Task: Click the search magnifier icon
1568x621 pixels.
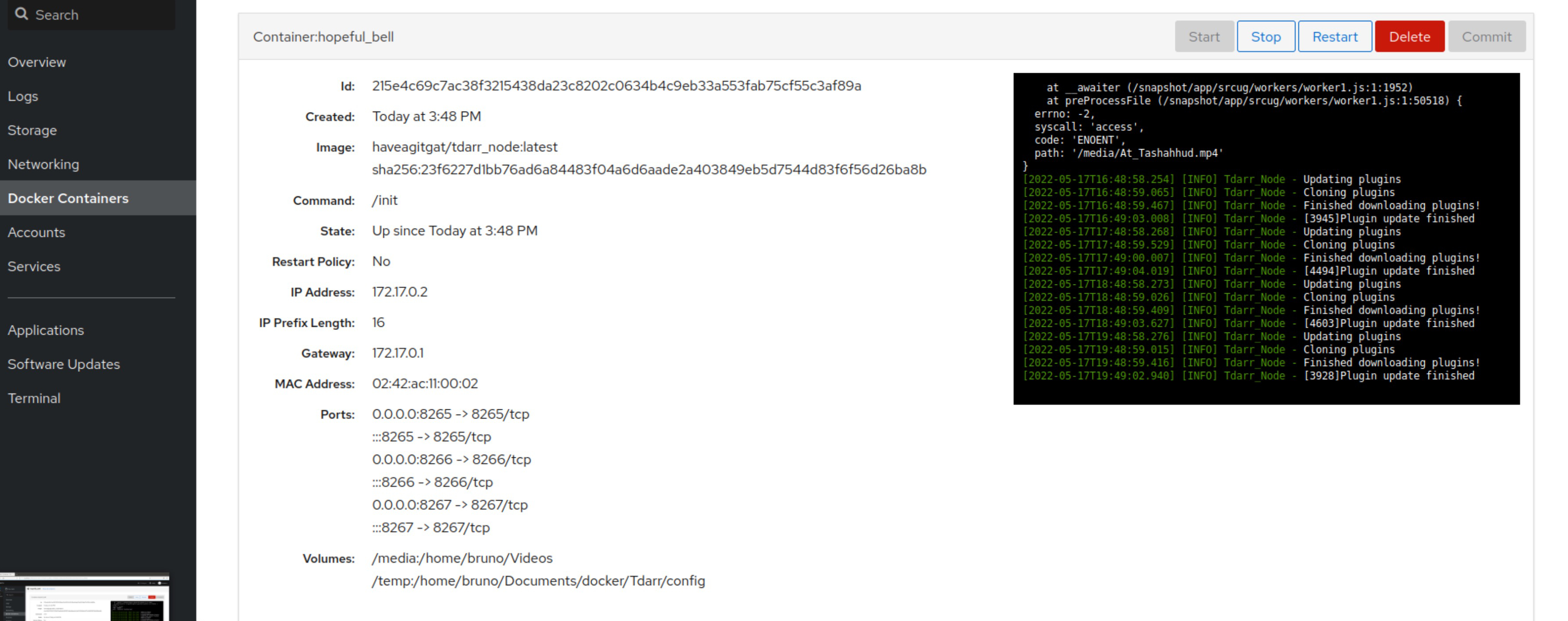Action: tap(22, 14)
